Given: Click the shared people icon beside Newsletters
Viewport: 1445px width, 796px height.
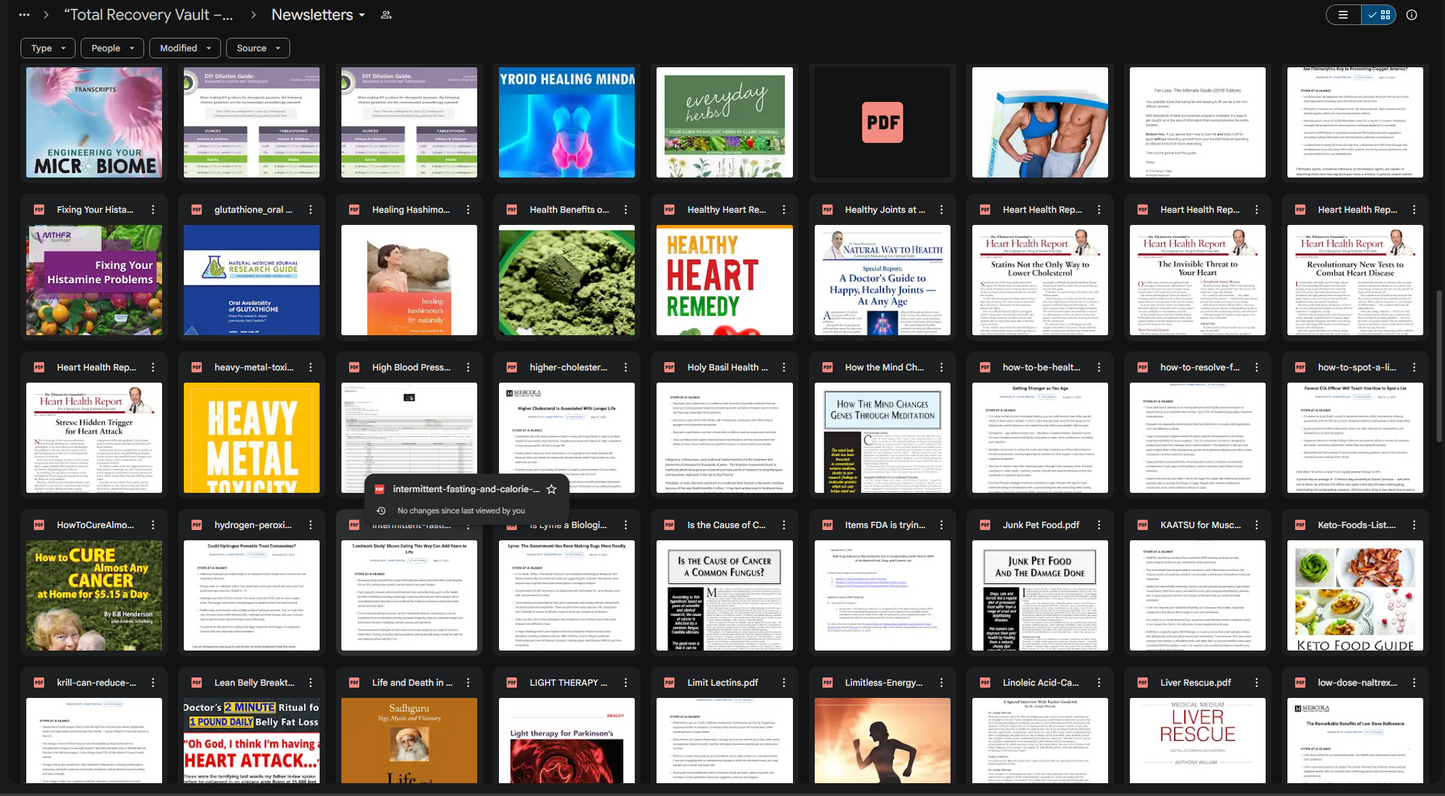Looking at the screenshot, I should [387, 15].
